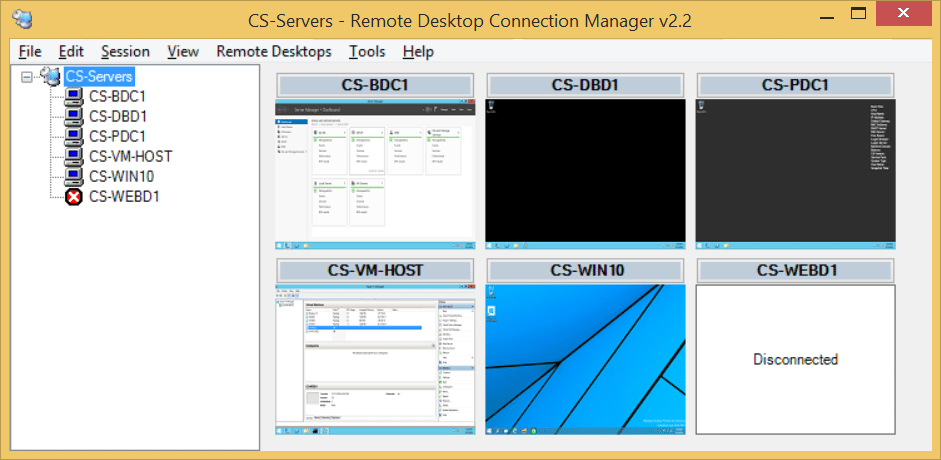
Task: Select the CS-DBD1 server in the tree
Action: (118, 116)
